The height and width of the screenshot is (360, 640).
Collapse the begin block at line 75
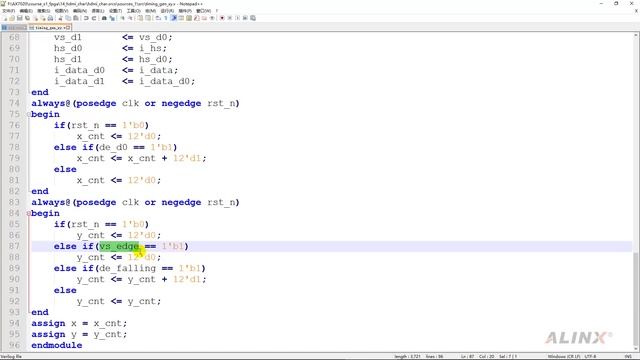click(29, 114)
